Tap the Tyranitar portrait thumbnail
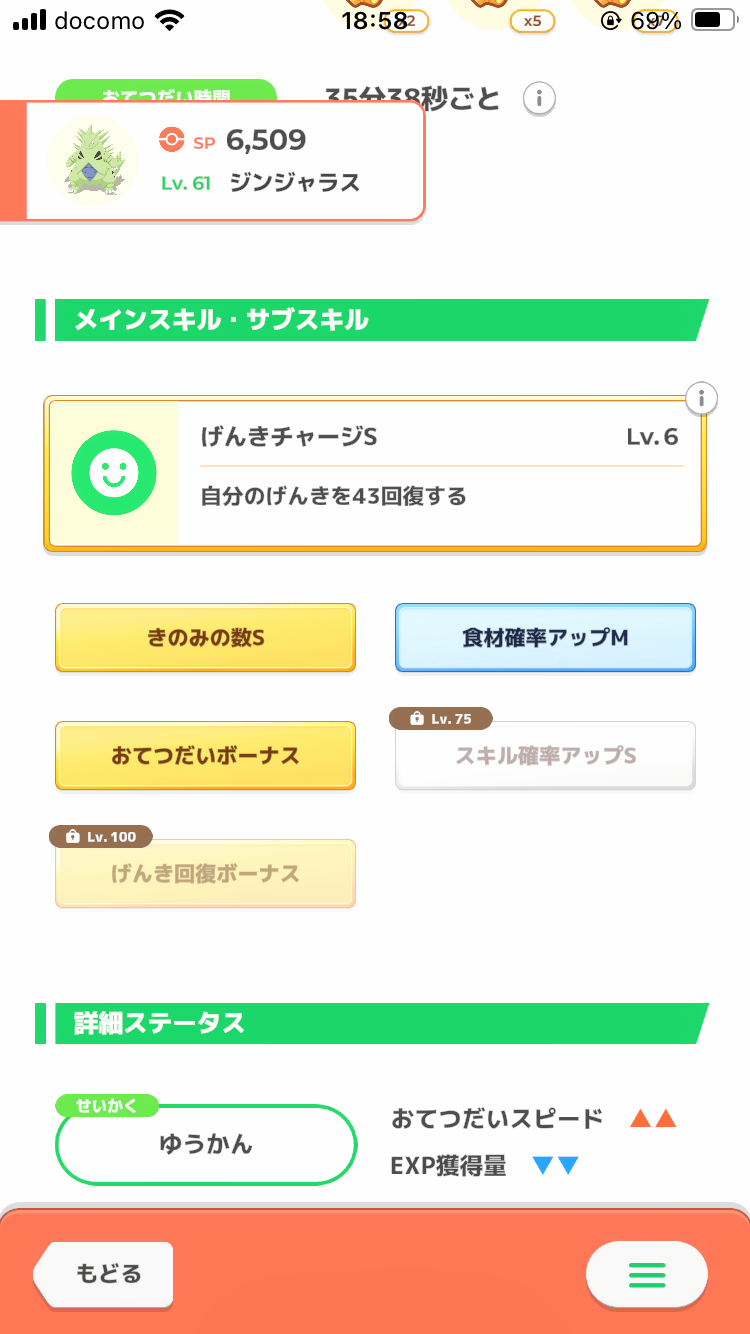This screenshot has width=750, height=1334. click(93, 160)
